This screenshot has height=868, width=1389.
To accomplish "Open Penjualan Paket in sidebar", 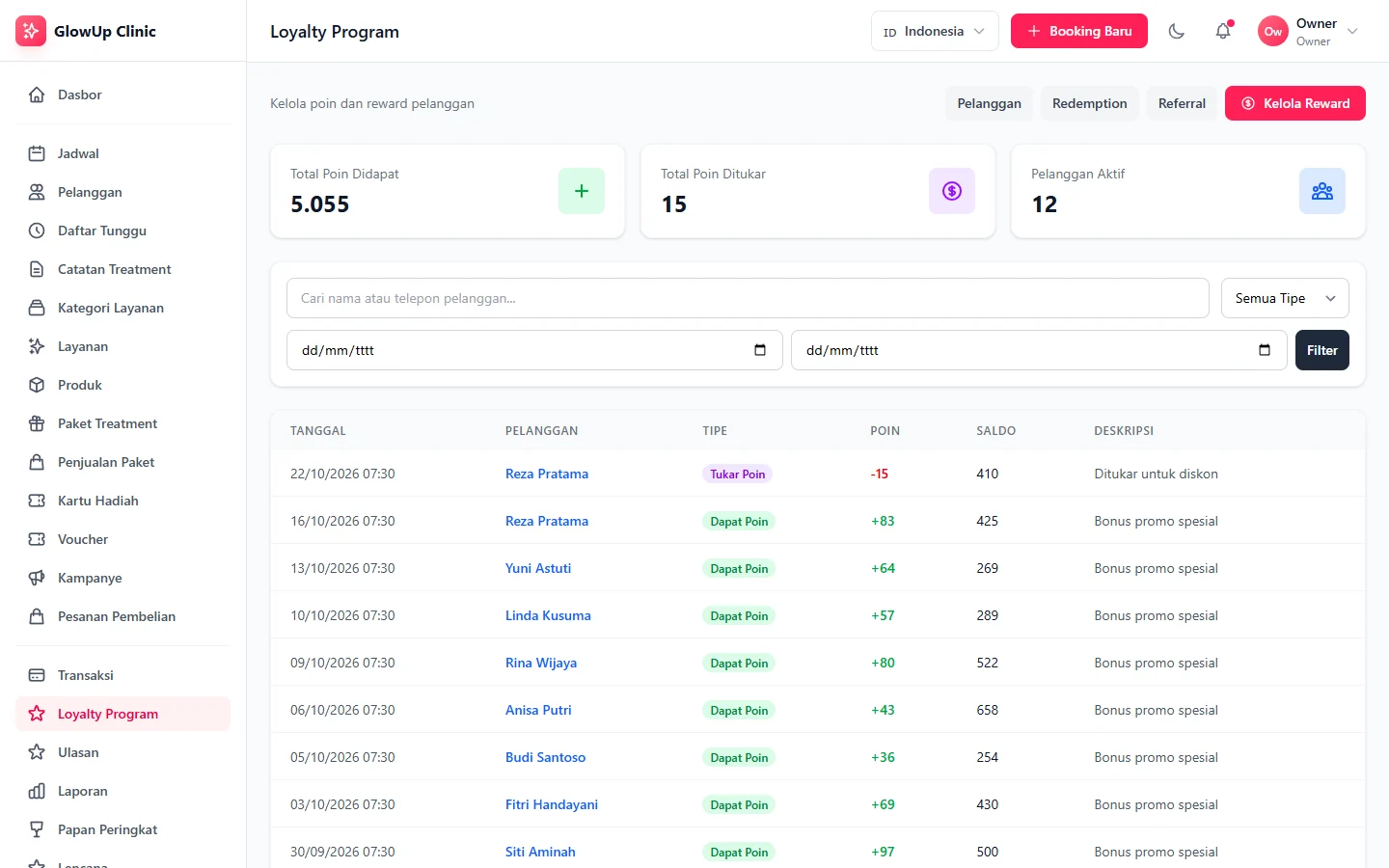I will click(x=123, y=462).
